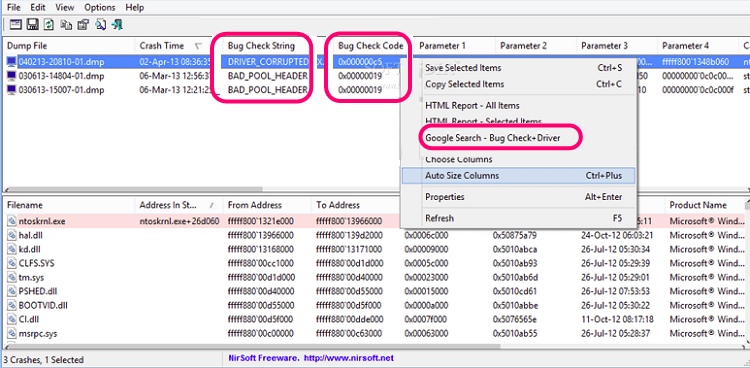750x368 pixels.
Task: Open the Options menu
Action: pos(99,8)
